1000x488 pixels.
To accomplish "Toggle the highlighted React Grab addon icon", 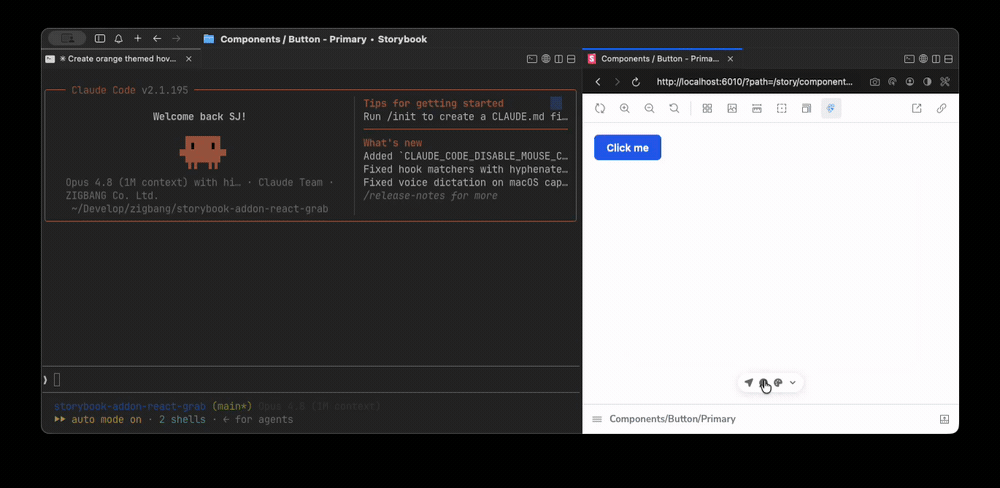I will point(831,108).
